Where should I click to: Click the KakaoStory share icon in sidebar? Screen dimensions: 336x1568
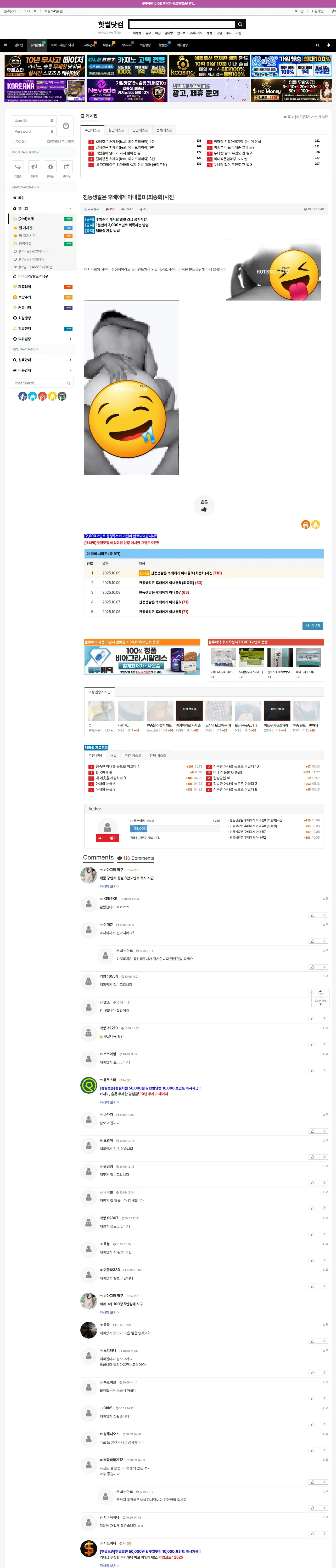(52, 396)
